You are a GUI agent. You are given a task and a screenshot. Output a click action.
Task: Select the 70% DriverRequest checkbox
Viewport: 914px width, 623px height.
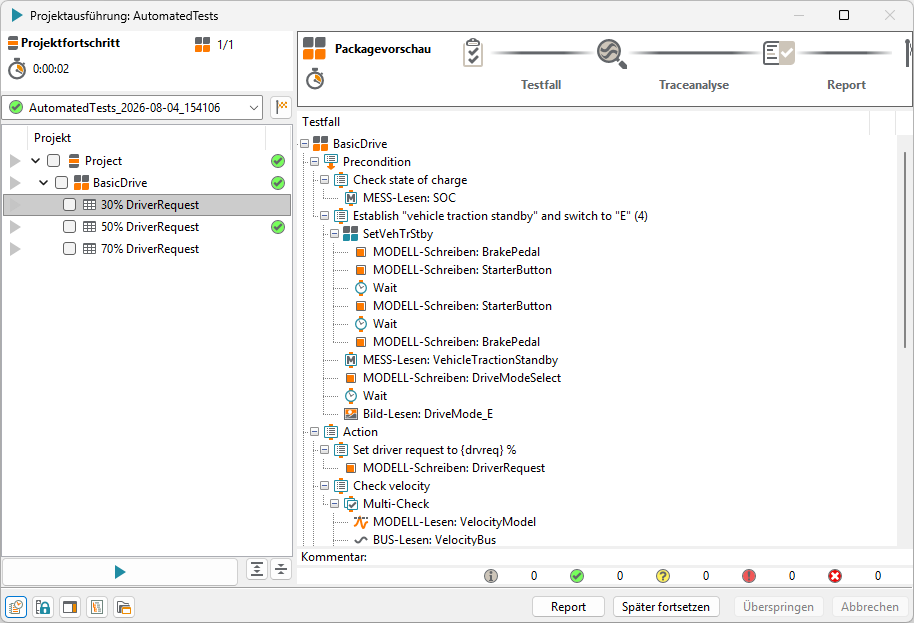click(x=69, y=249)
